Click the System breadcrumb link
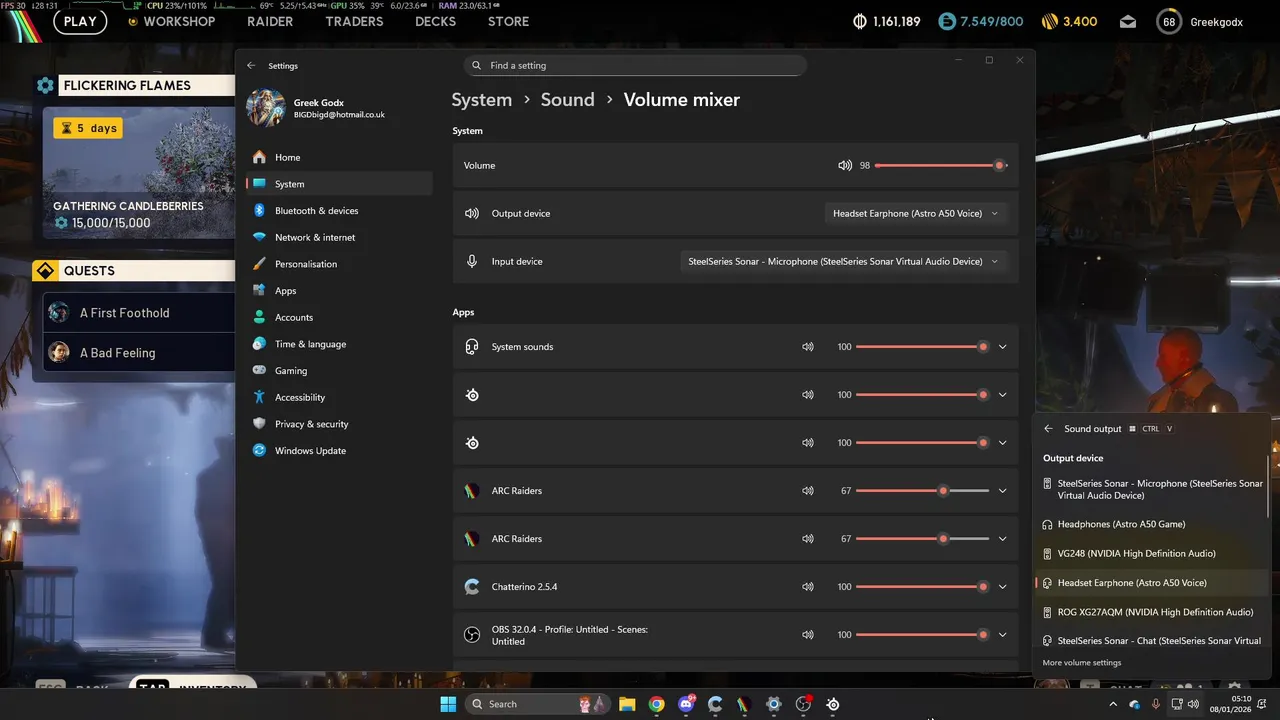 pos(482,100)
